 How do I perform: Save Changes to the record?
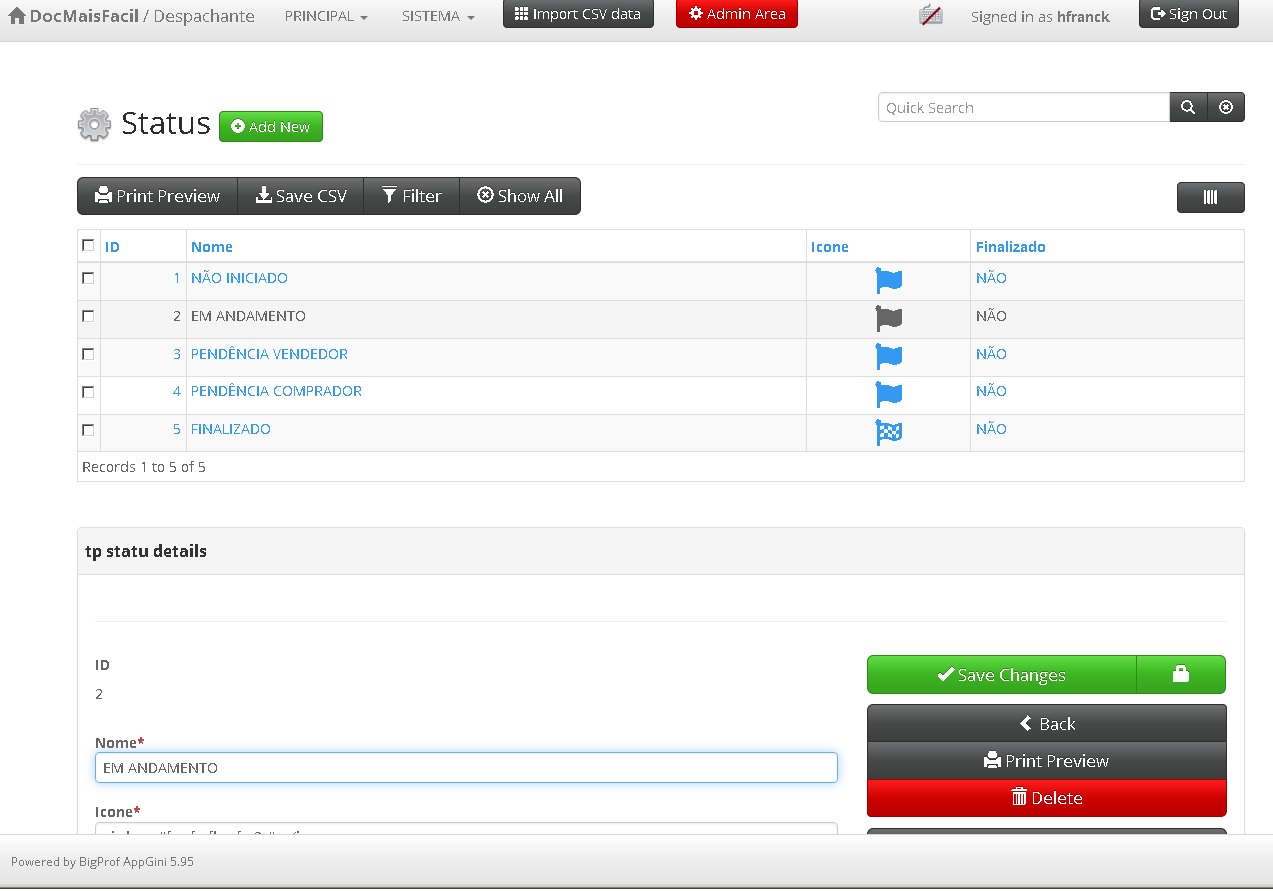1002,674
